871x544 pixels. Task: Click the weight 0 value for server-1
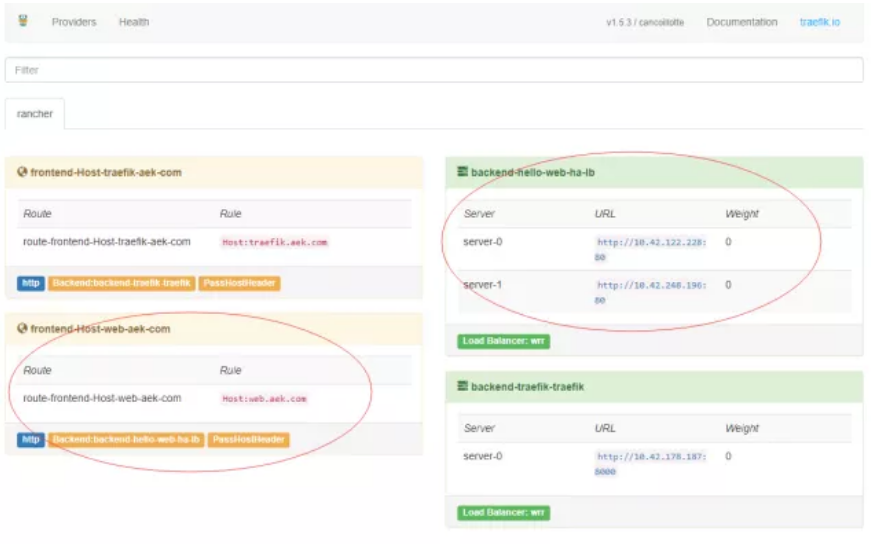pos(728,285)
